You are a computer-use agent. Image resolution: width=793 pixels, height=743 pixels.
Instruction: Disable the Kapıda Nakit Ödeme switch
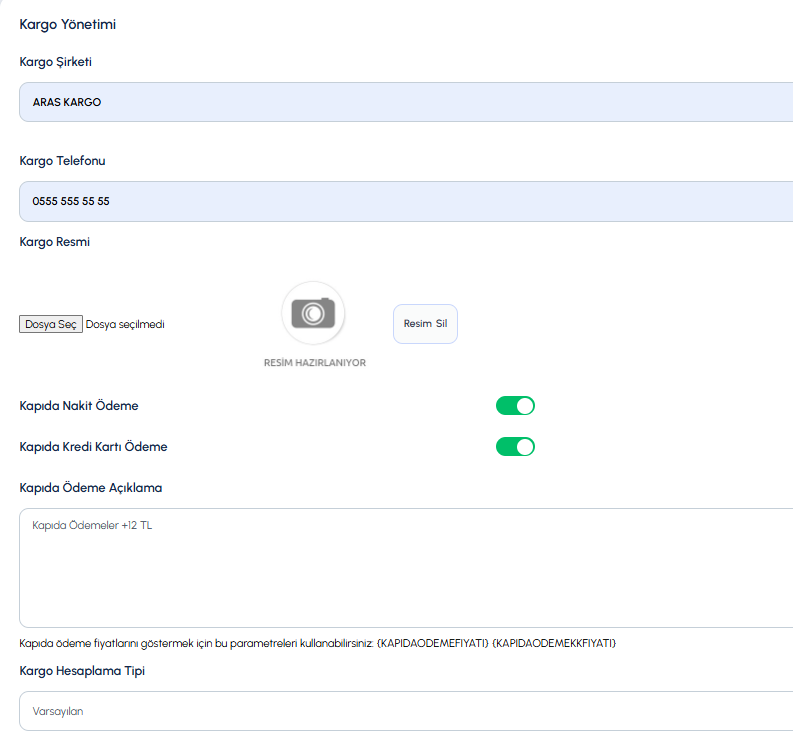coord(515,406)
